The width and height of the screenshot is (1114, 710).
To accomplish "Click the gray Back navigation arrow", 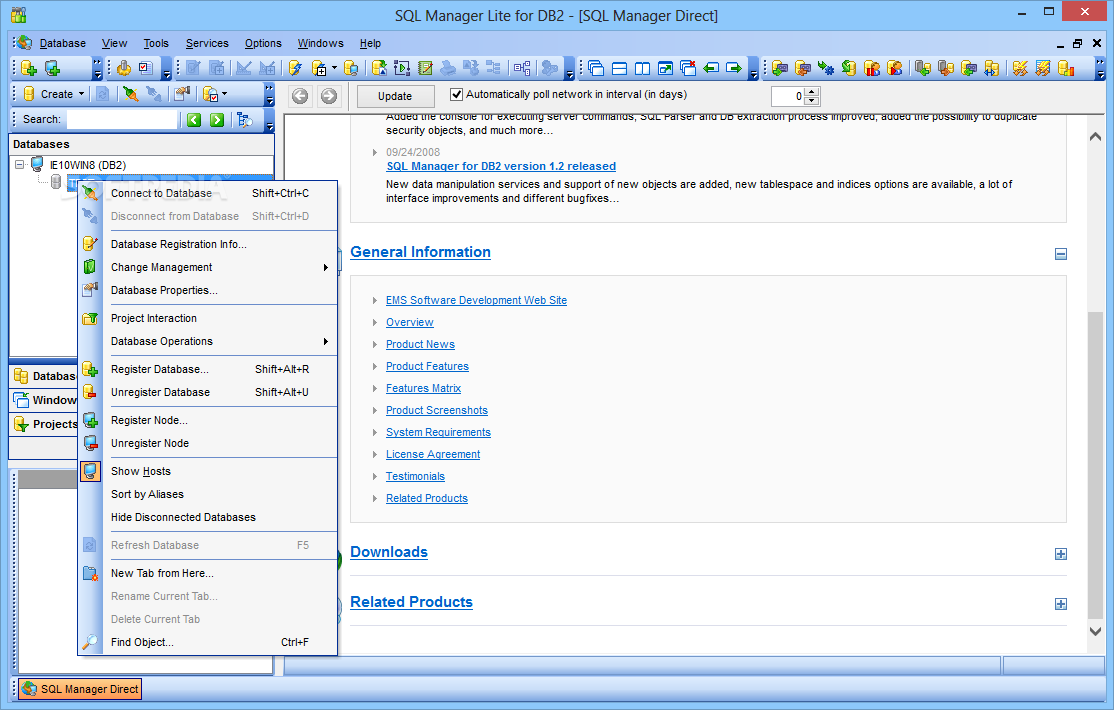I will pyautogui.click(x=300, y=95).
